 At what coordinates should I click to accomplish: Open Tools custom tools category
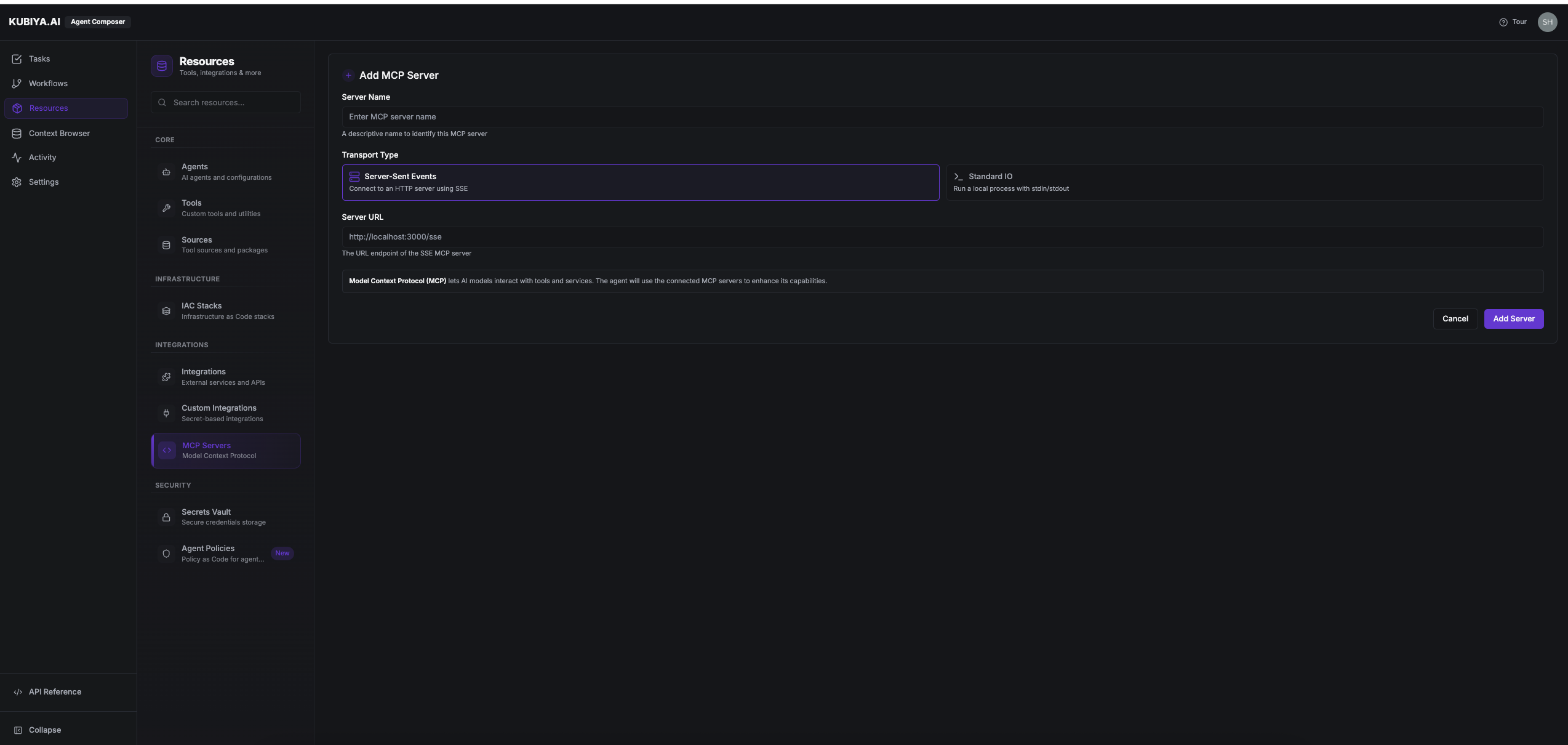226,209
